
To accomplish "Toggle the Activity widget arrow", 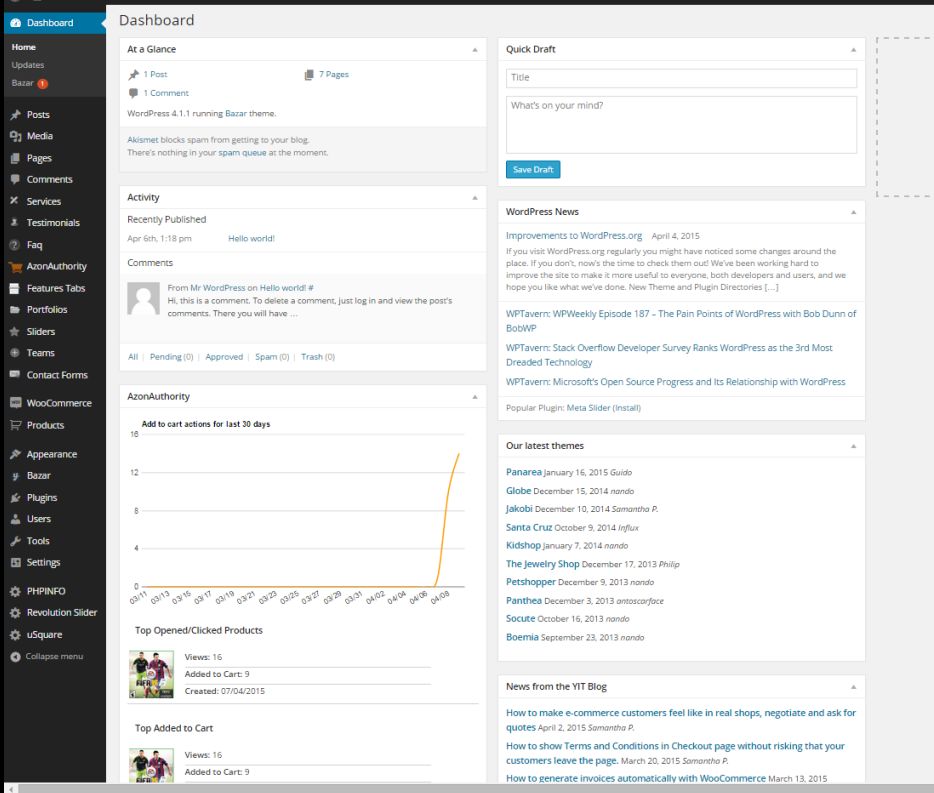I will click(475, 198).
